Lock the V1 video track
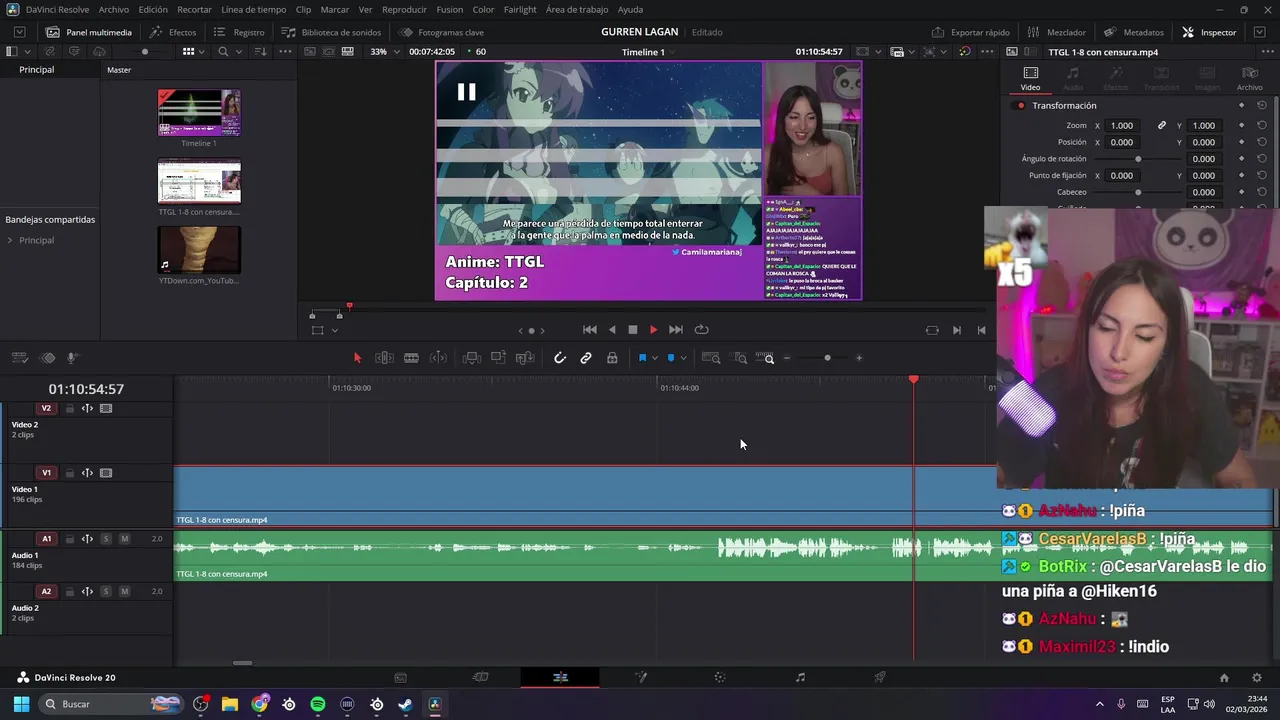The image size is (1280, 720). coord(70,473)
